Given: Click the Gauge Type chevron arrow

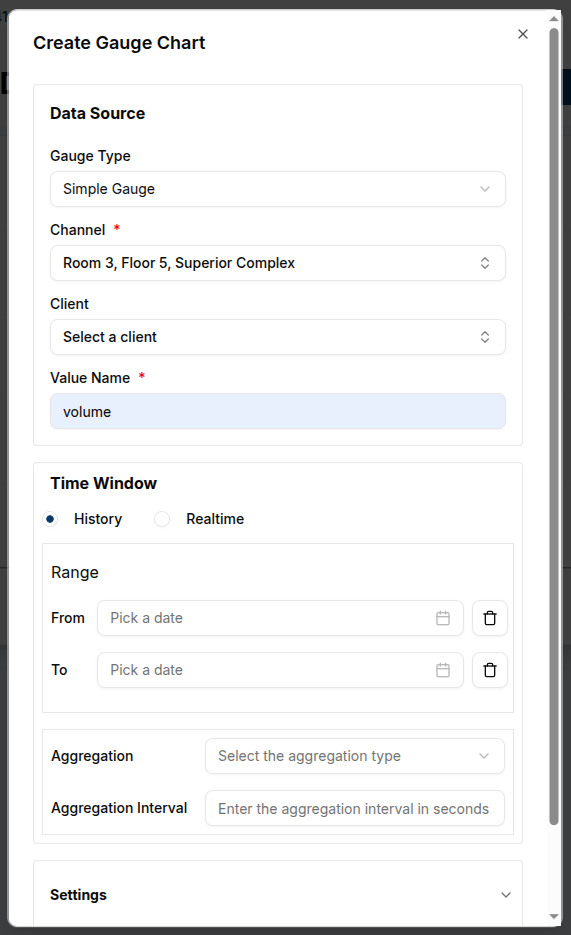Looking at the screenshot, I should pyautogui.click(x=485, y=189).
